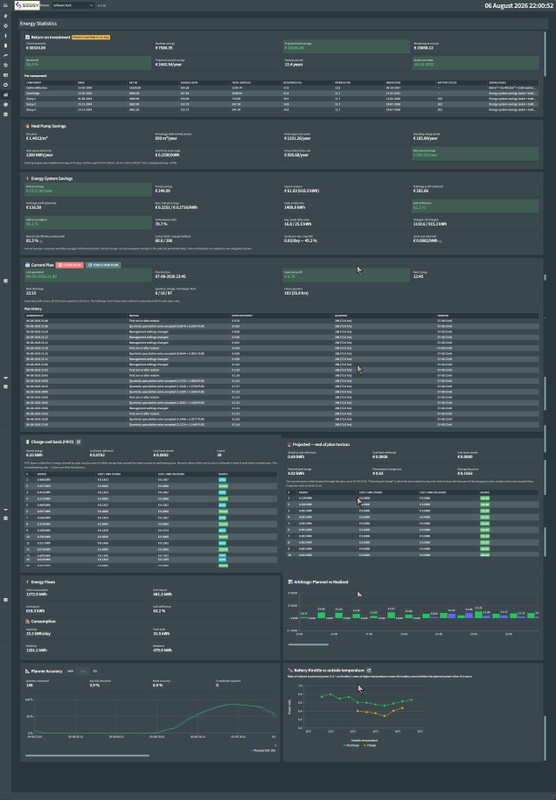556x800 pixels.
Task: Click the Consumption section icon
Action: coord(28,621)
